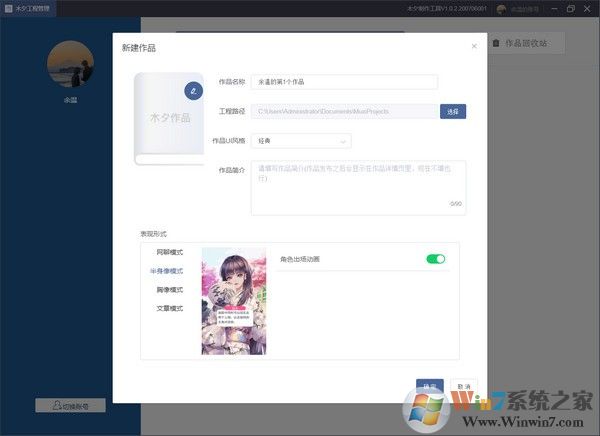Click the 作品简介 text area
This screenshot has width=600, height=436.
358,188
